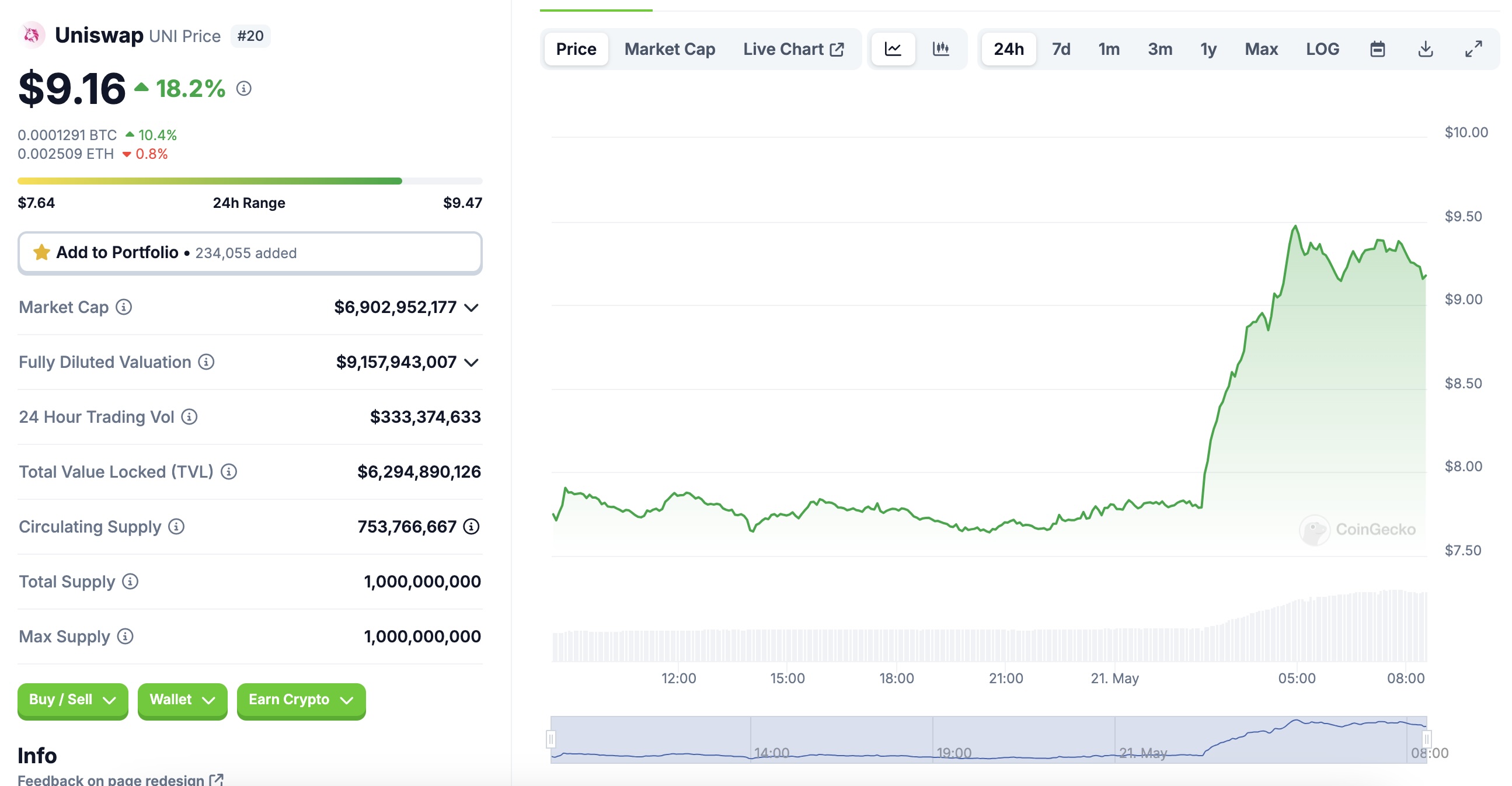Open info icon next to 753,766,667 value
This screenshot has height=786, width=1512.
pos(471,527)
